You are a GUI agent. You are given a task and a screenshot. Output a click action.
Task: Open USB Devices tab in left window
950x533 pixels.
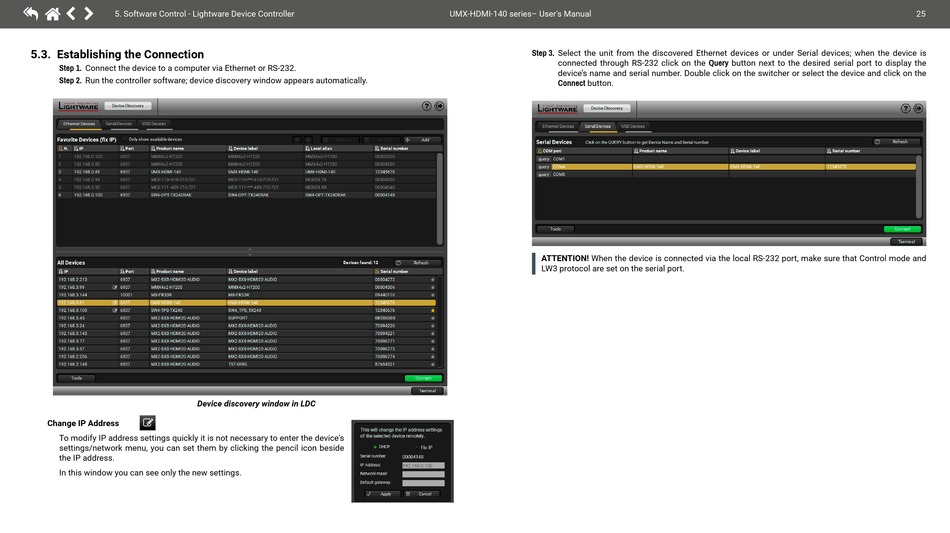pyautogui.click(x=154, y=124)
